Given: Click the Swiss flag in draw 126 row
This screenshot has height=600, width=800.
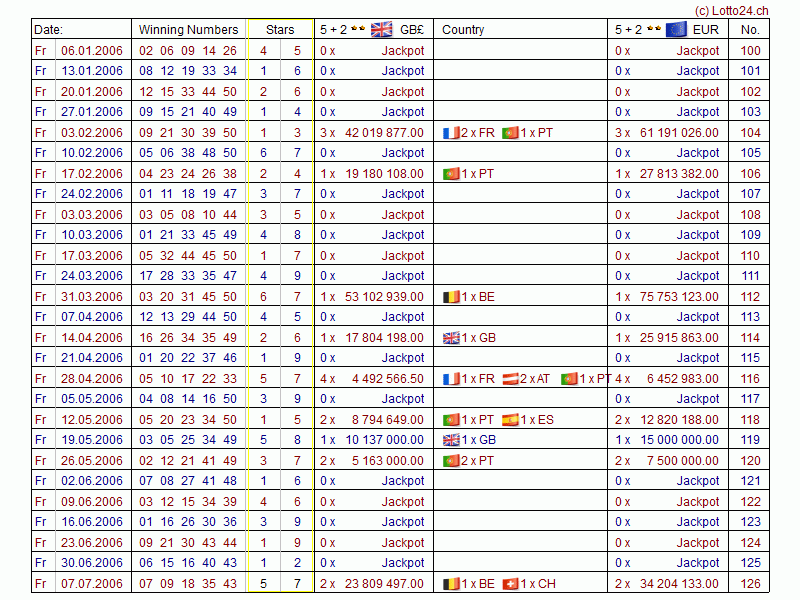Looking at the screenshot, I should coord(510,584).
